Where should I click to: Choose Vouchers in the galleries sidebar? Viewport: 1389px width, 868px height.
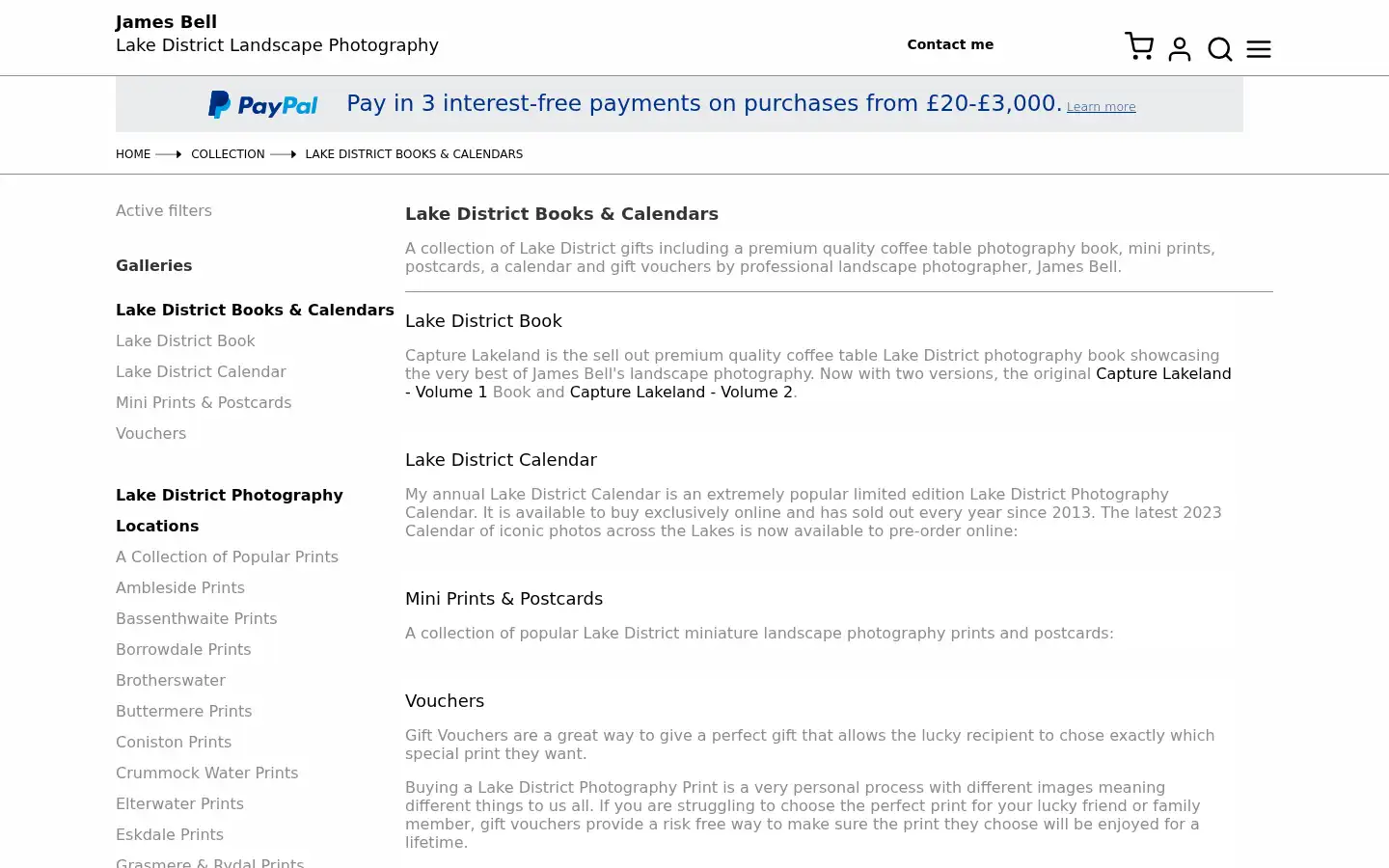coord(150,434)
